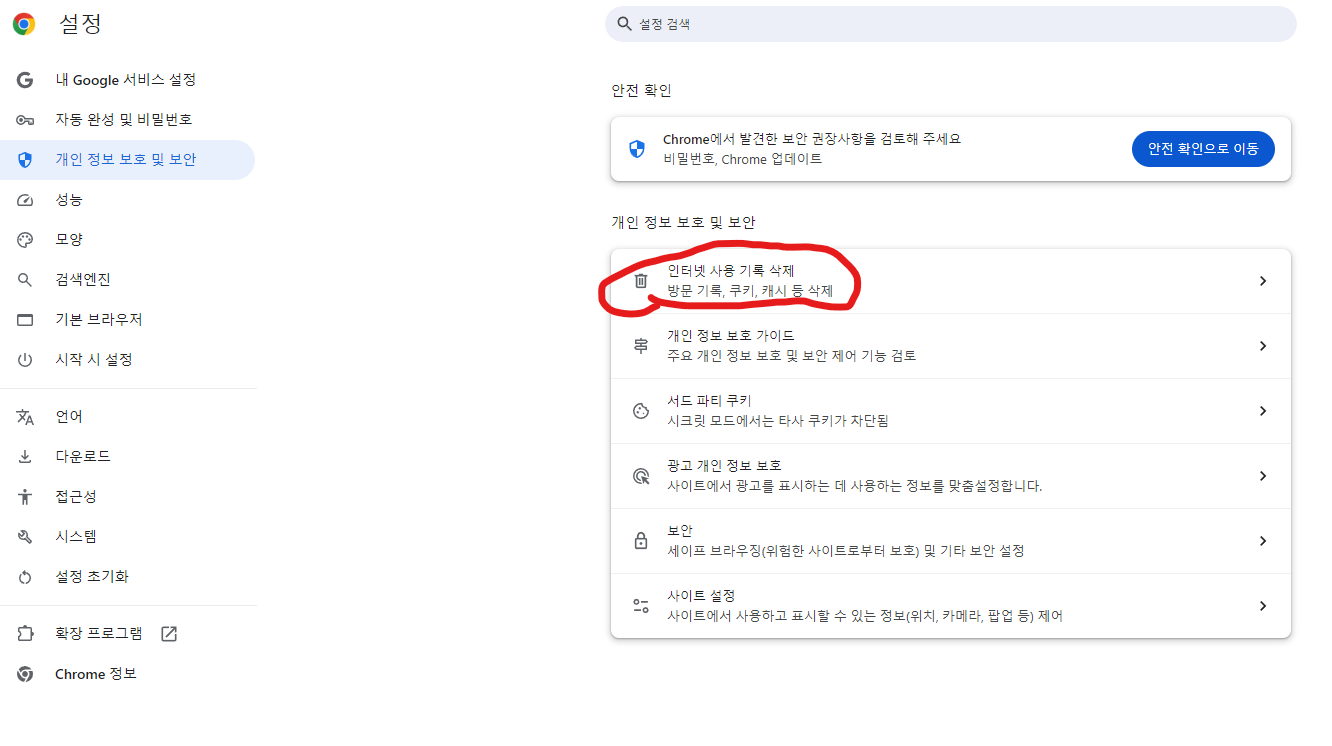Click 비밀번호, Chrome 업데이트 text in safety card
The height and width of the screenshot is (746, 1332).
pos(742,159)
